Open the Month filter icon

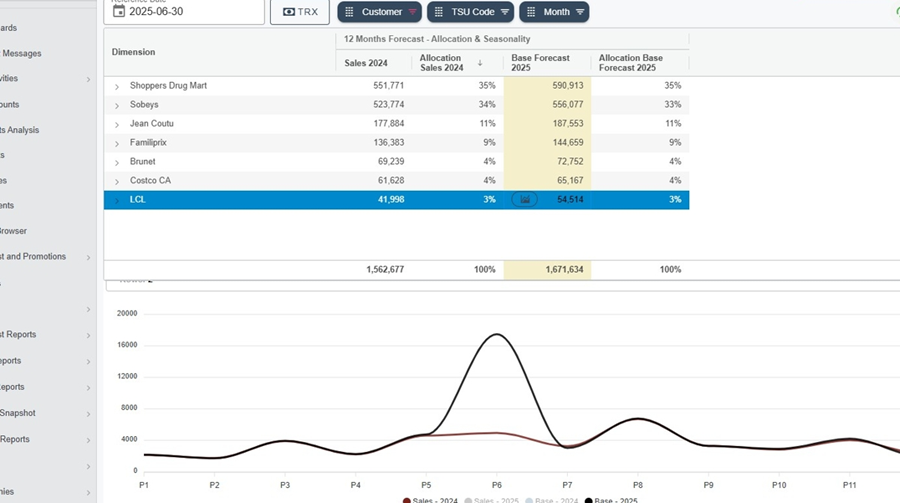click(580, 12)
